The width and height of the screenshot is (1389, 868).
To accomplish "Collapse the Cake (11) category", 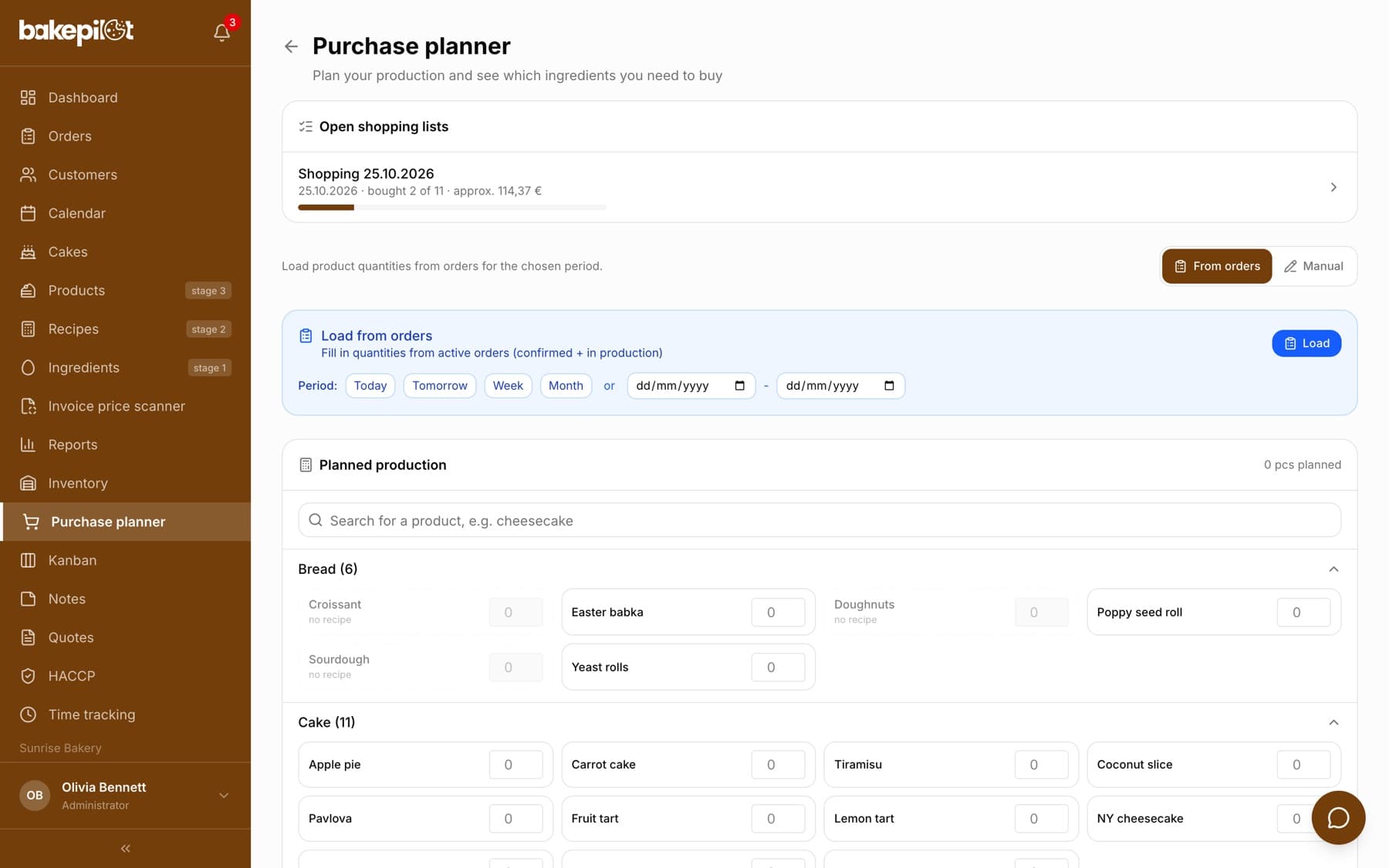I will (1333, 723).
